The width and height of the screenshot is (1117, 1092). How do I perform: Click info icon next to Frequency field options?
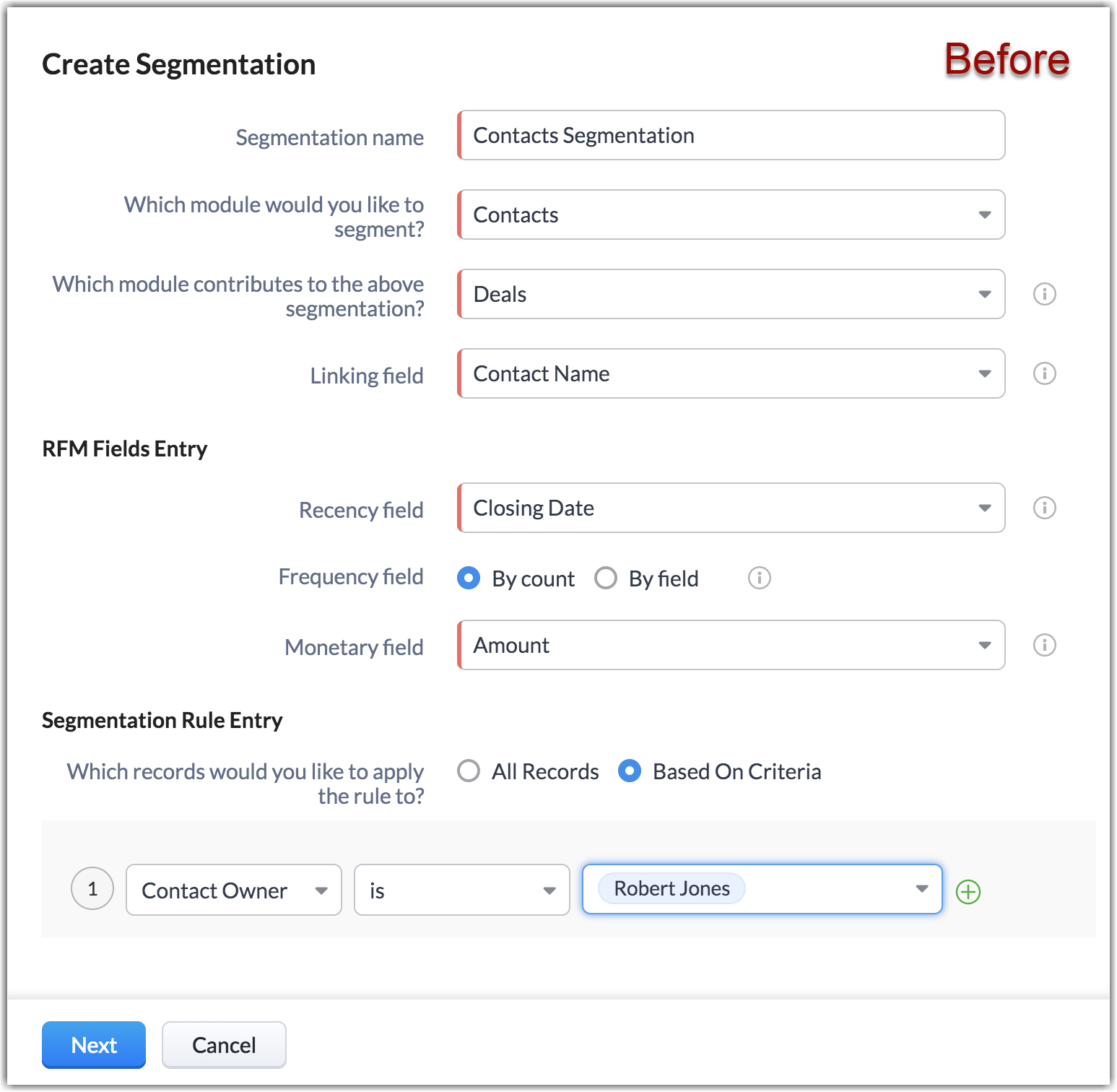(759, 578)
